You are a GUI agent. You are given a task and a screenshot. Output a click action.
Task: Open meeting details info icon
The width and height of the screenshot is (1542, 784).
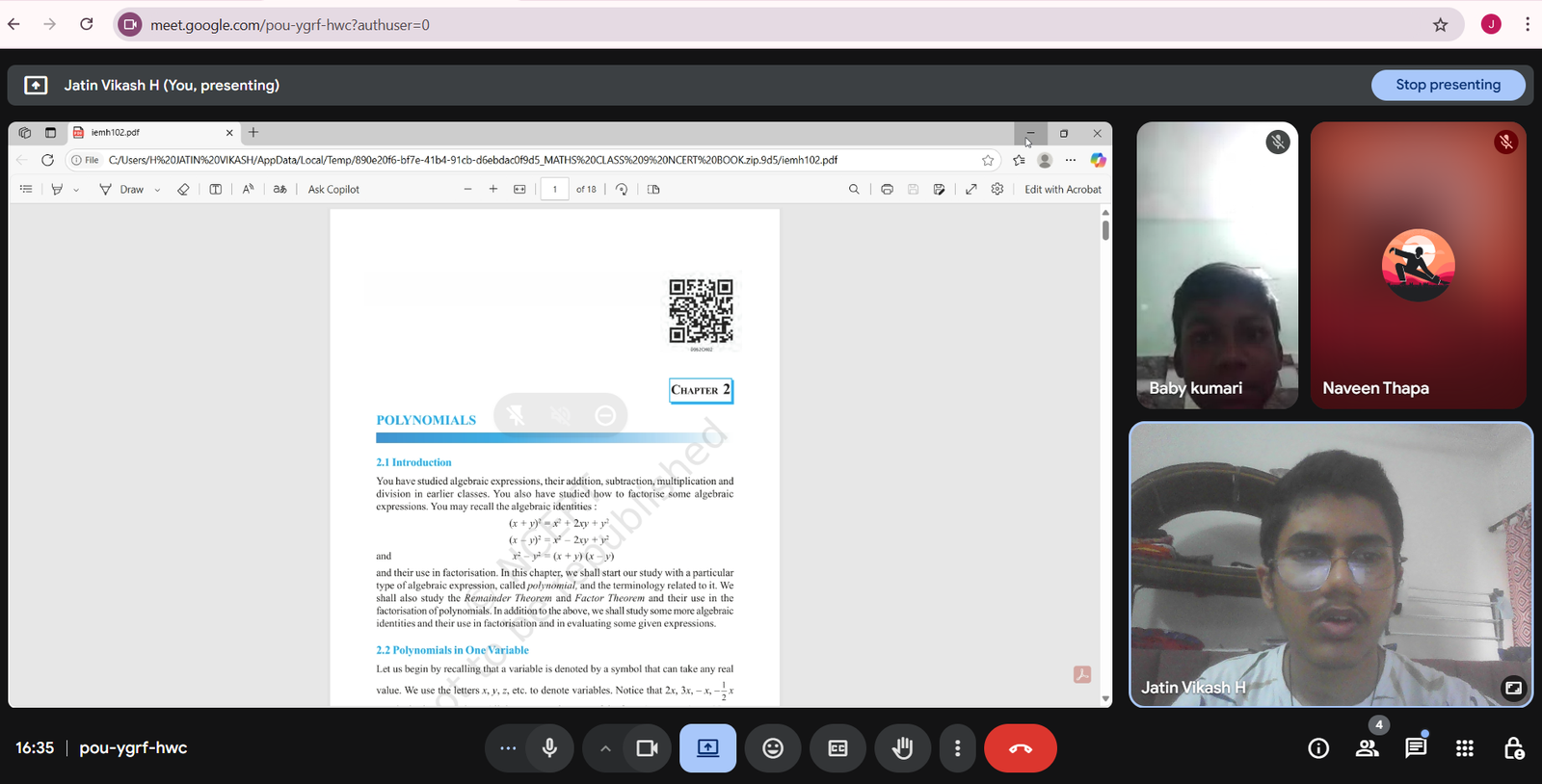(1317, 748)
